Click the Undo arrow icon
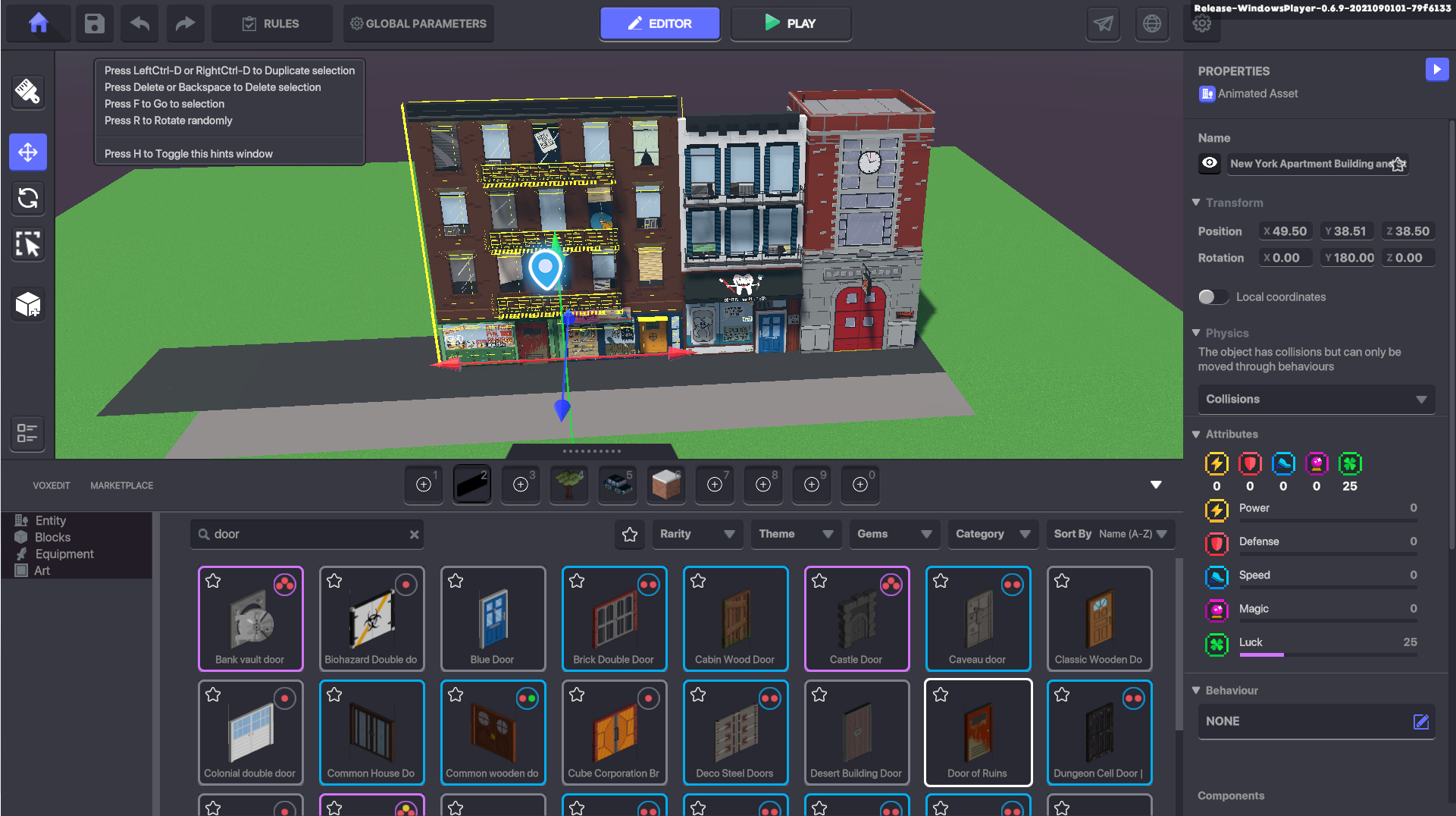The width and height of the screenshot is (1456, 816). pos(139,24)
